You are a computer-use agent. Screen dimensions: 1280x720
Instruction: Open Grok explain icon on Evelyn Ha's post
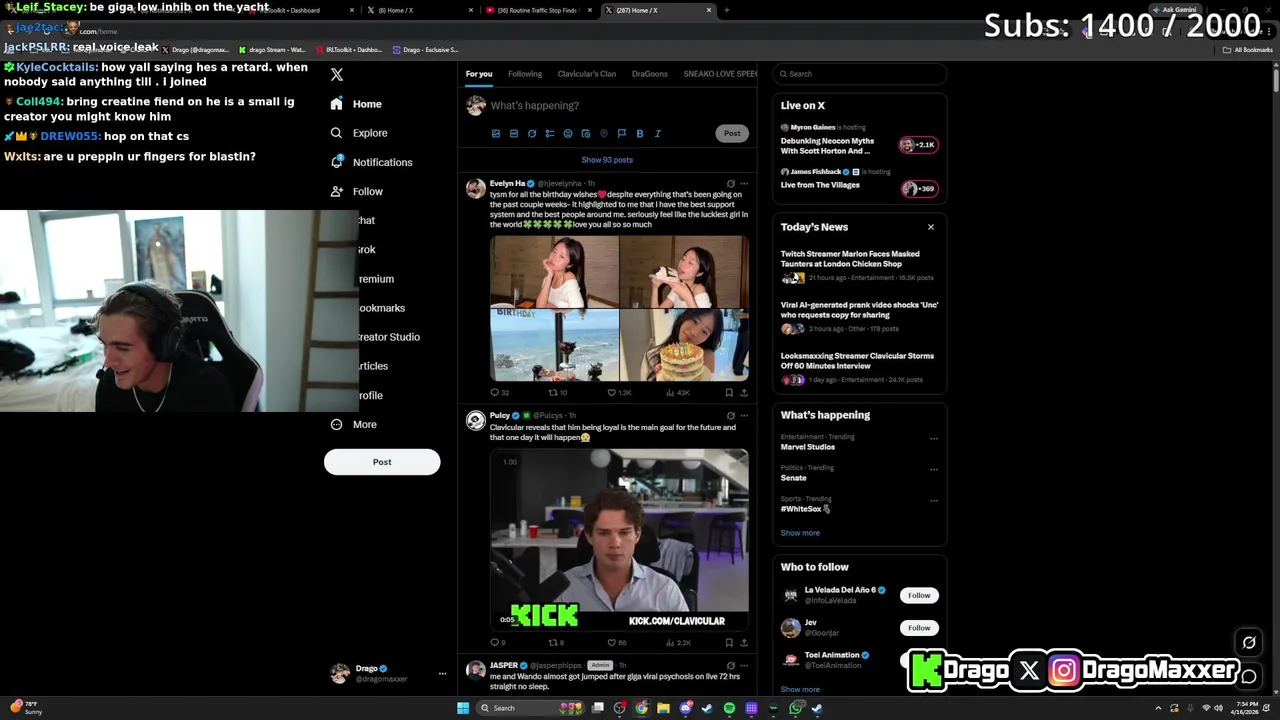point(730,184)
